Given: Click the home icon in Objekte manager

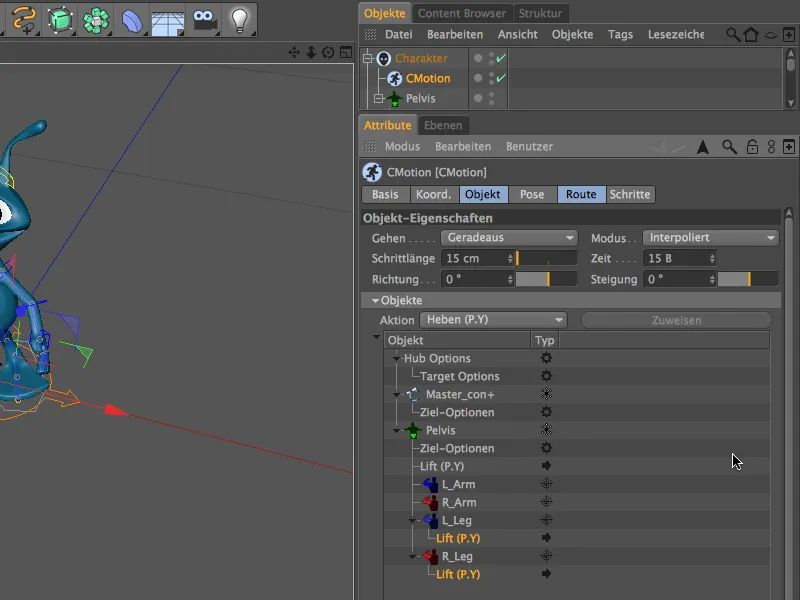Looking at the screenshot, I should (751, 35).
